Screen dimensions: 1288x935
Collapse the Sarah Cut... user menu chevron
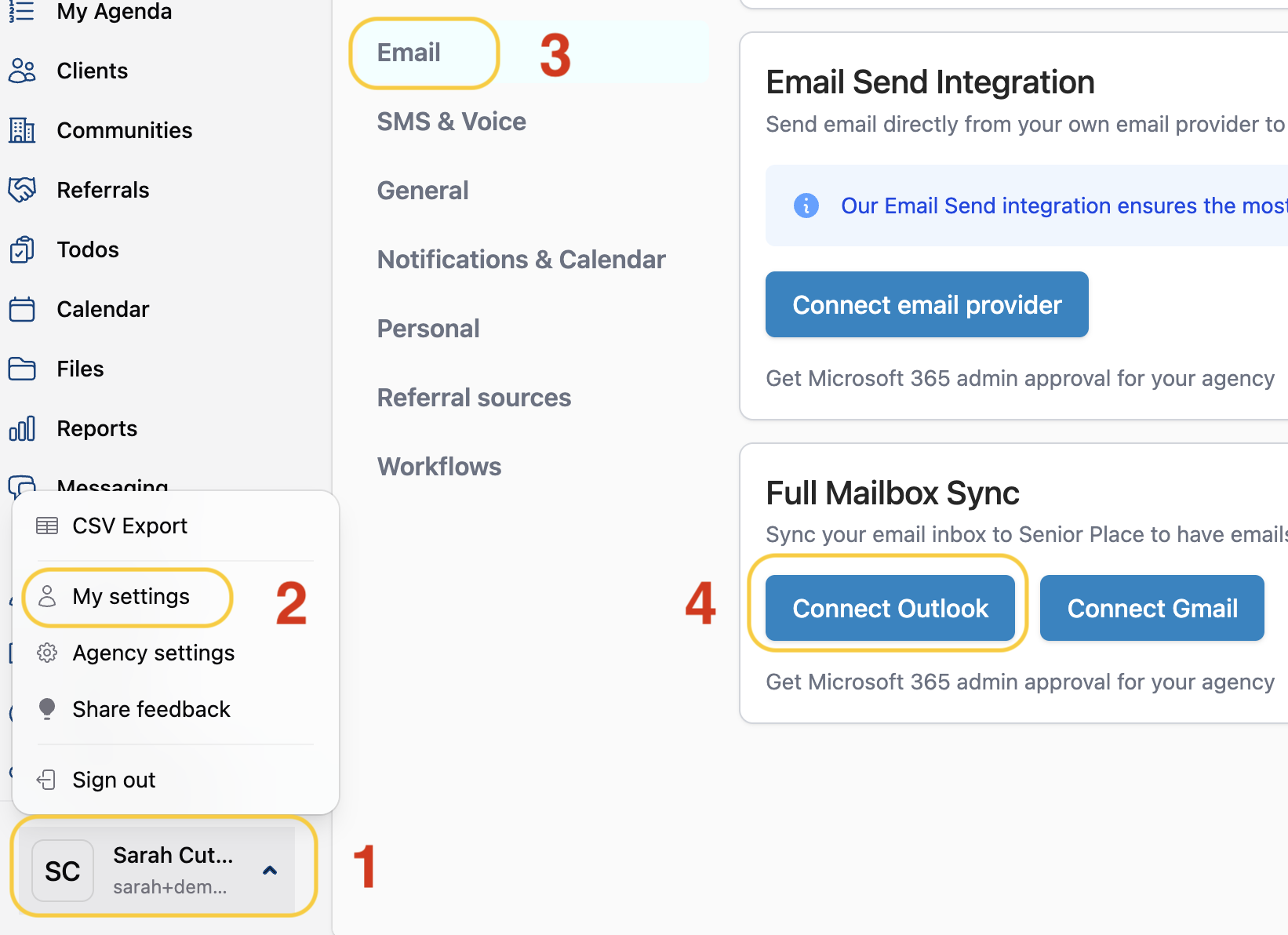coord(270,871)
